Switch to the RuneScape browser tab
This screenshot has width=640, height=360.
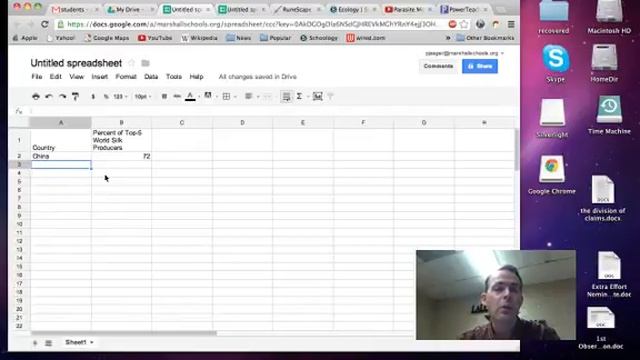297,9
